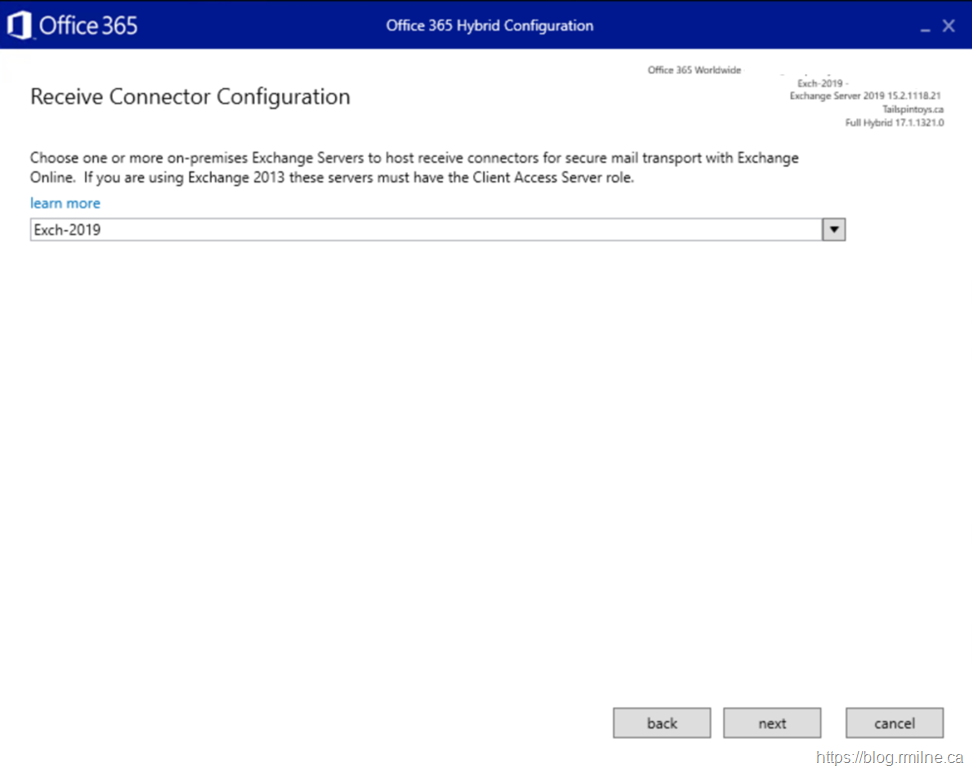
Task: Click the blog.rmilne.ca watermark URL
Action: point(890,757)
